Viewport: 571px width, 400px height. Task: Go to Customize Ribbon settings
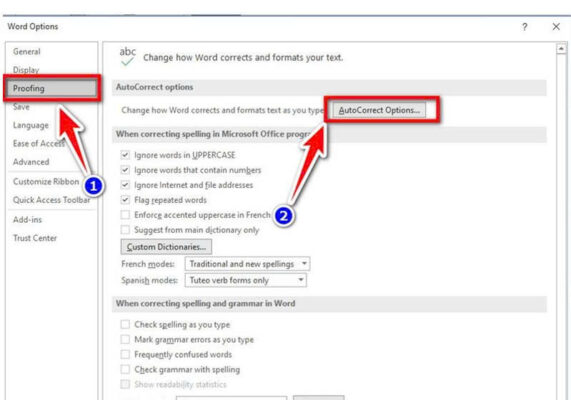(46, 181)
